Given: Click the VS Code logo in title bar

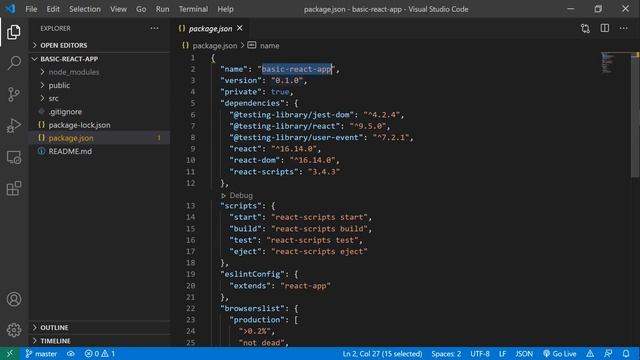Looking at the screenshot, I should 10,9.
